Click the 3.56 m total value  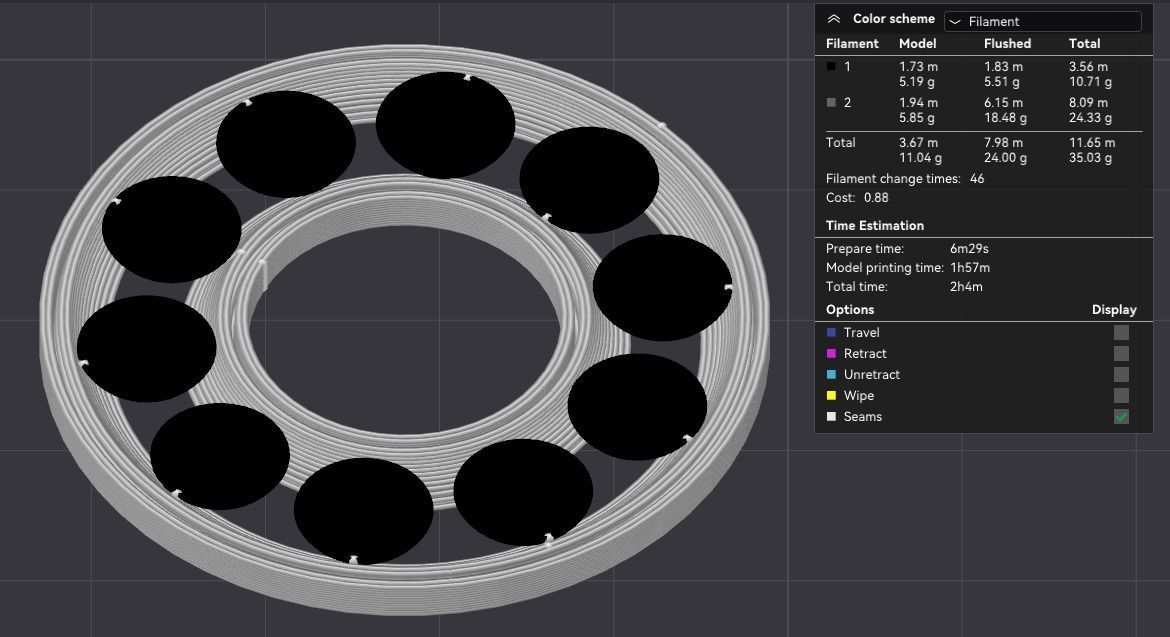[1089, 66]
